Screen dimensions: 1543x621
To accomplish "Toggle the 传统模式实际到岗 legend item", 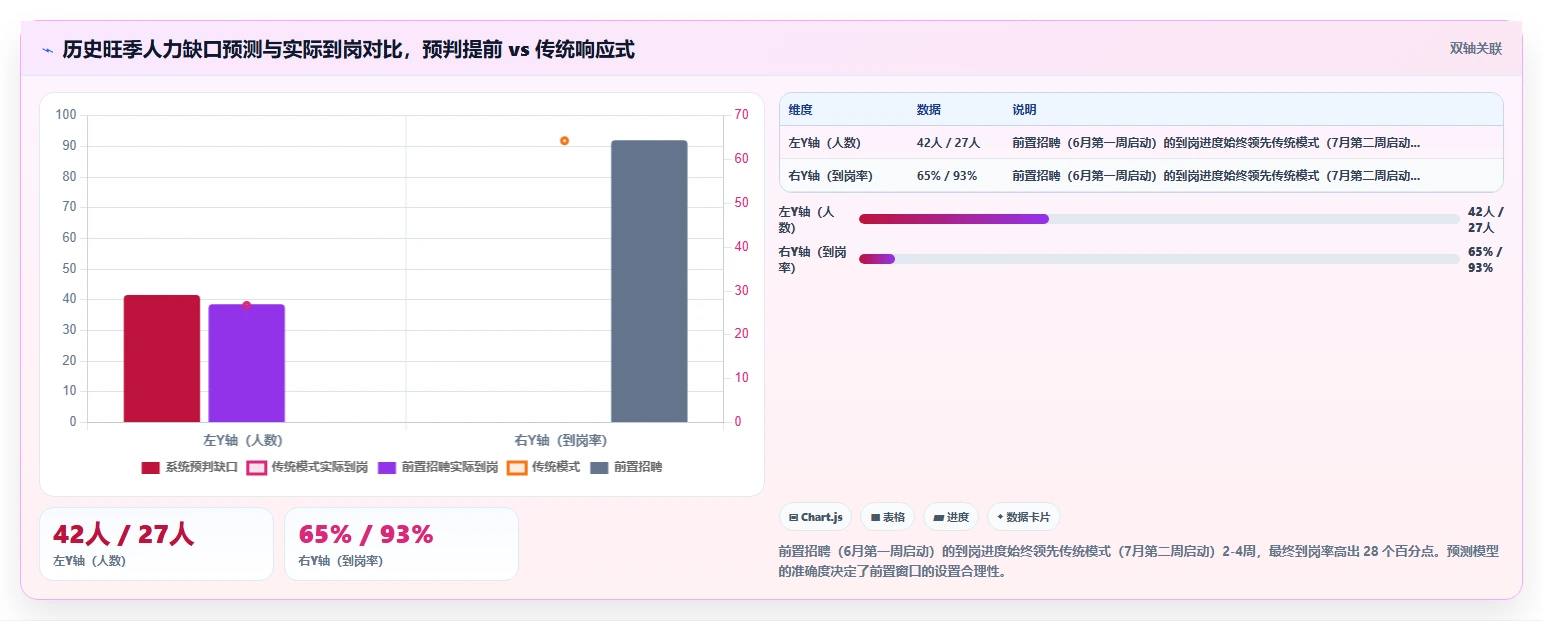I will click(307, 467).
